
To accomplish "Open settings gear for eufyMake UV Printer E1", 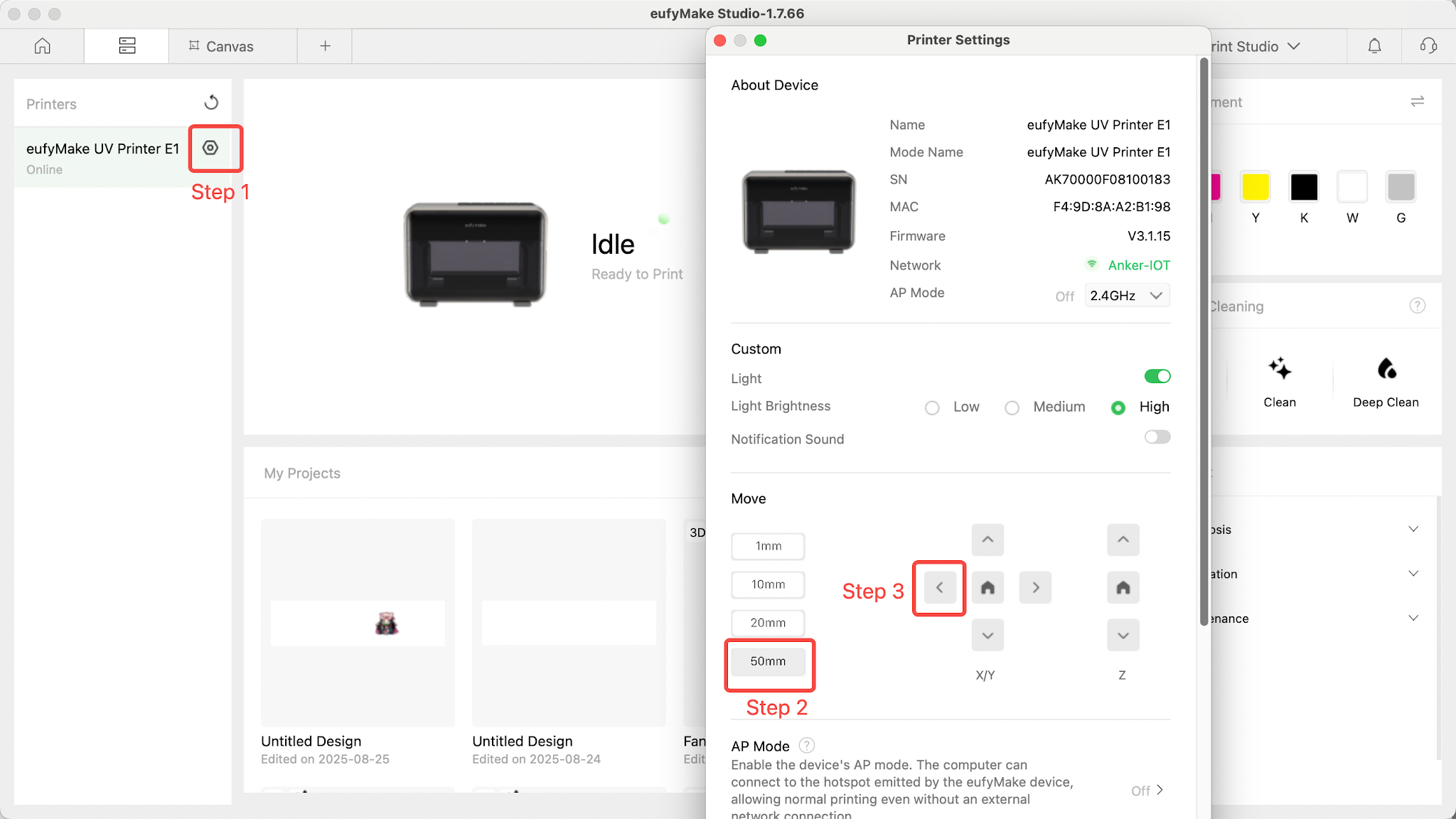I will coord(210,148).
